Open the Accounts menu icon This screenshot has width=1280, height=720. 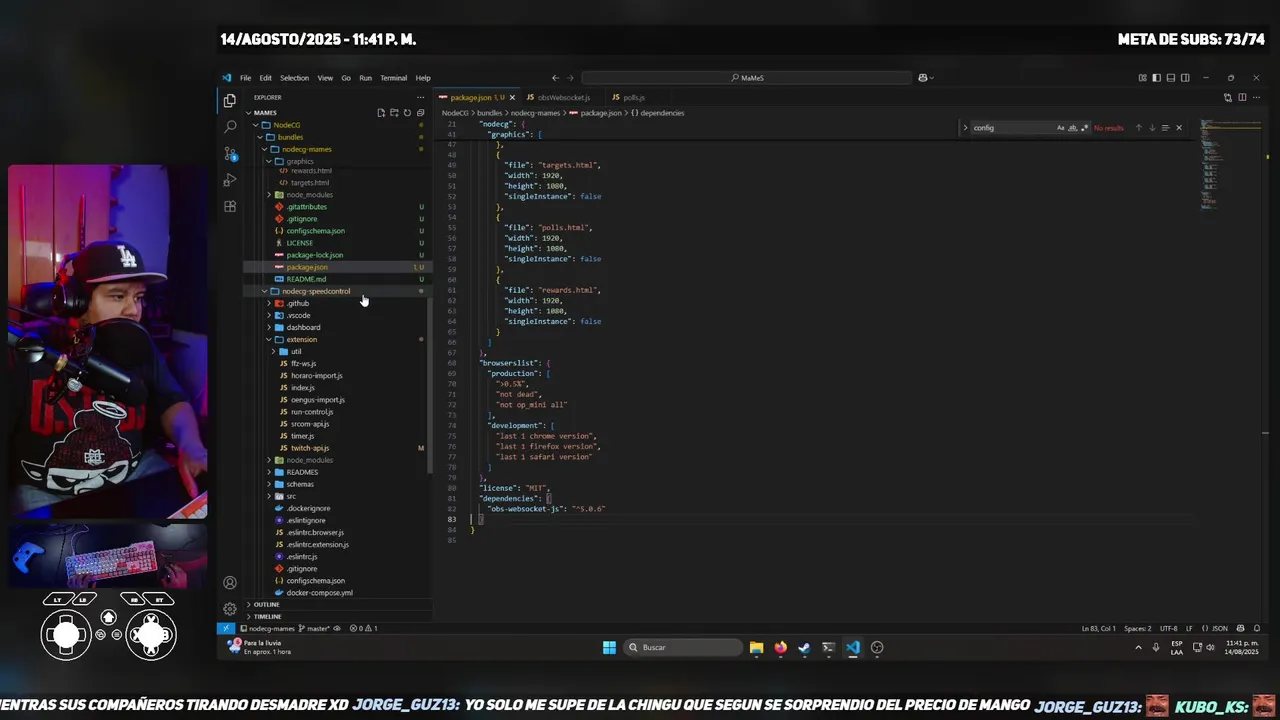click(x=230, y=583)
